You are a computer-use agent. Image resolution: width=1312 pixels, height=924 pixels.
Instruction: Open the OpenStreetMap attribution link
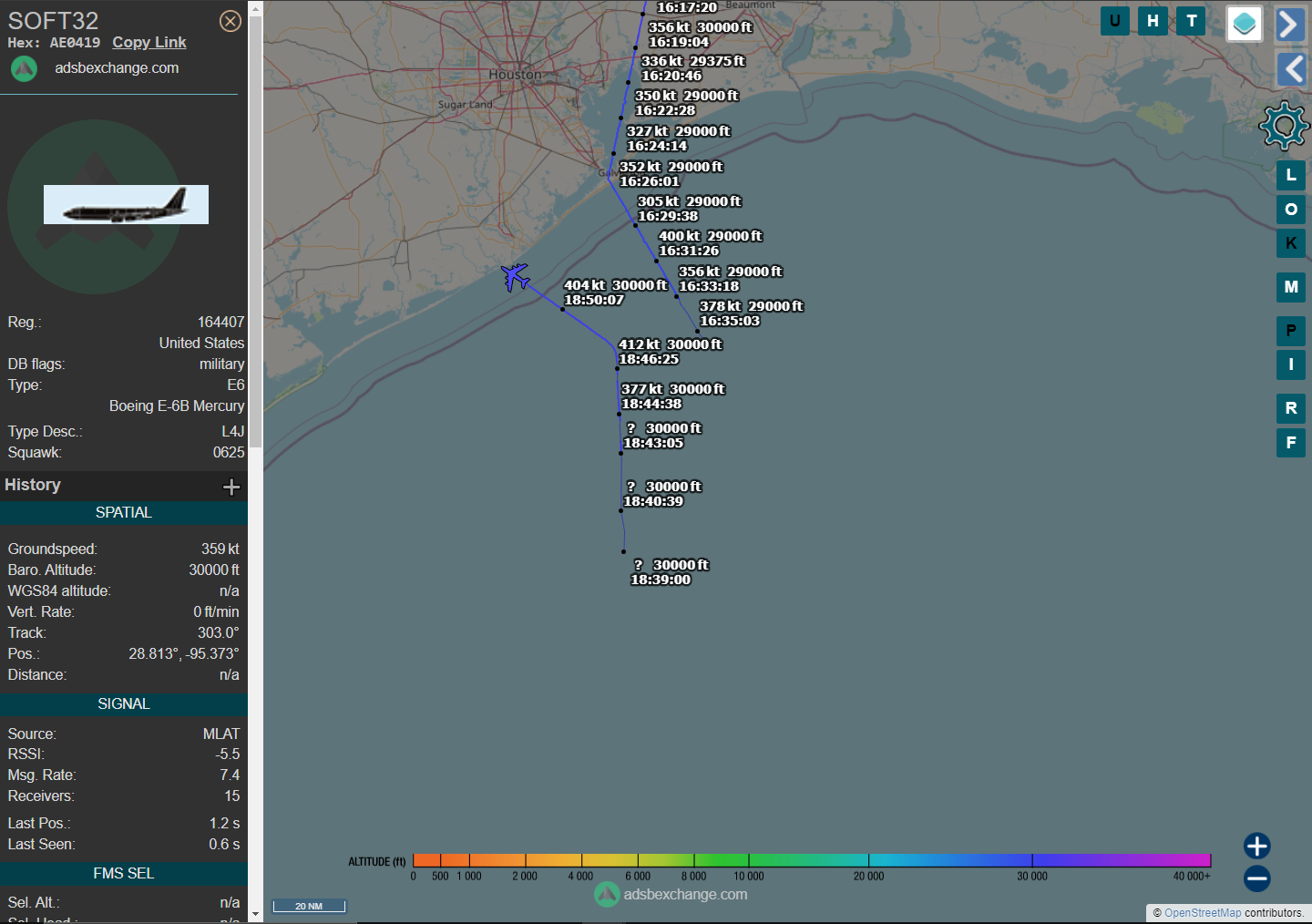(x=1203, y=913)
